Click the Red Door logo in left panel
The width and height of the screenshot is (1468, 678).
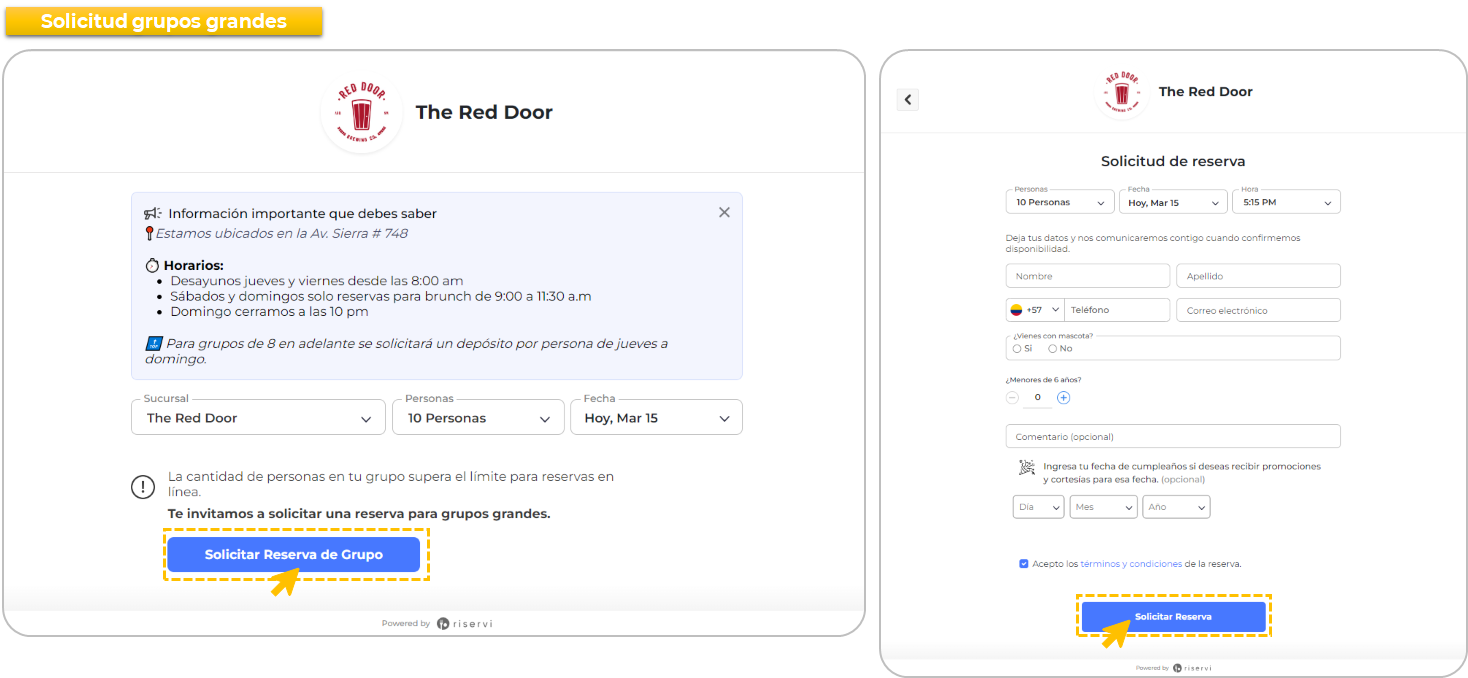[x=362, y=113]
